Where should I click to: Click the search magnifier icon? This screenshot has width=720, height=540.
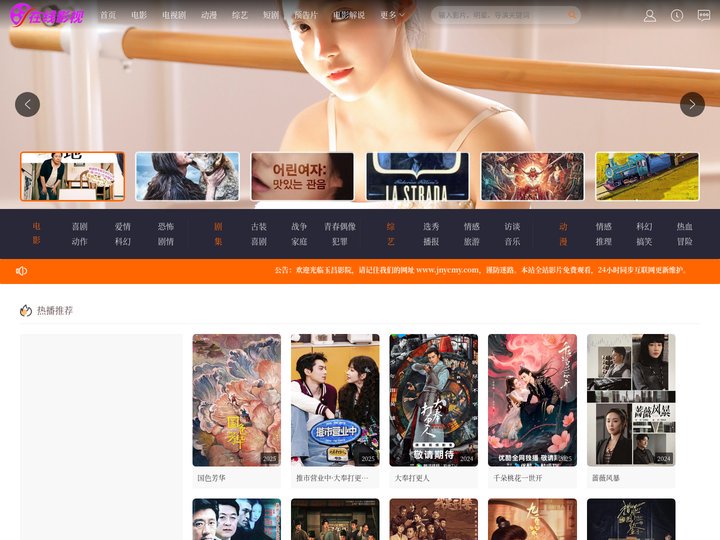point(572,15)
